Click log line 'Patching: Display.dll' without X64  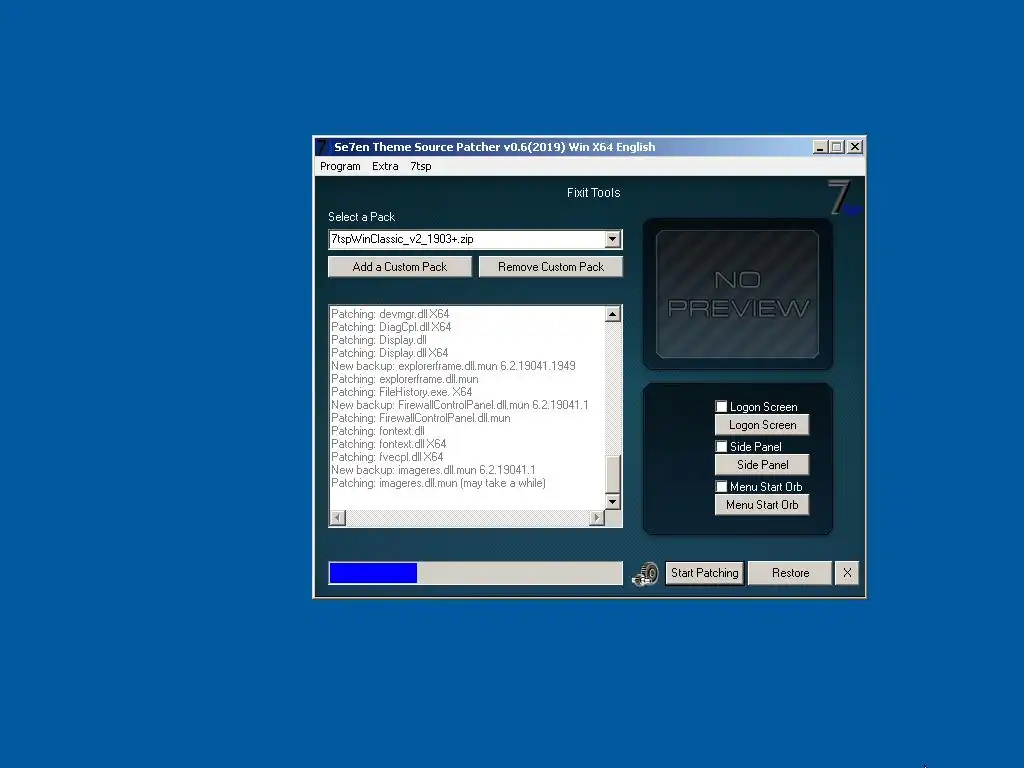(379, 340)
